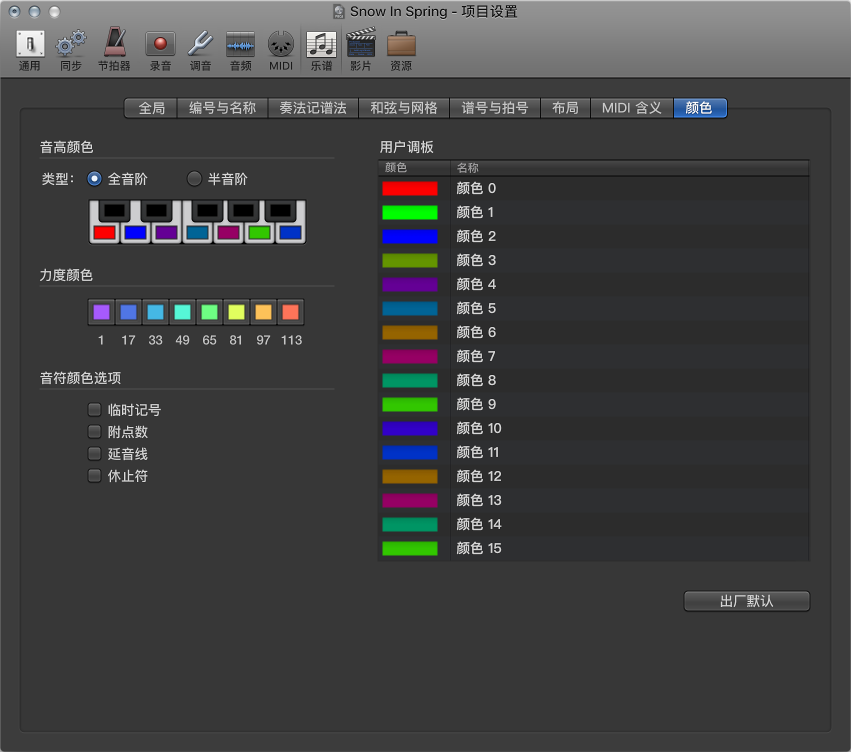This screenshot has height=754, width=852.
Task: Click the 调音 tuning fork icon
Action: tap(200, 45)
